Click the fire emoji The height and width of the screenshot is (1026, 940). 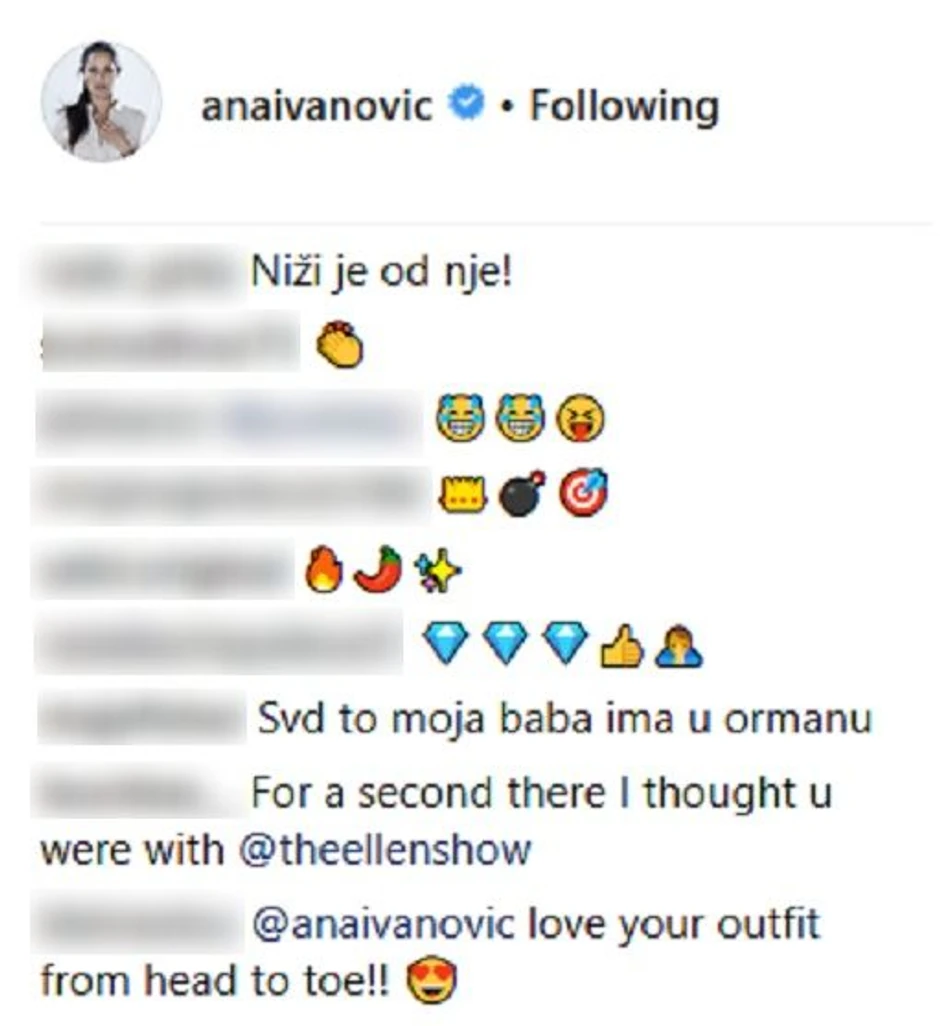pos(324,569)
